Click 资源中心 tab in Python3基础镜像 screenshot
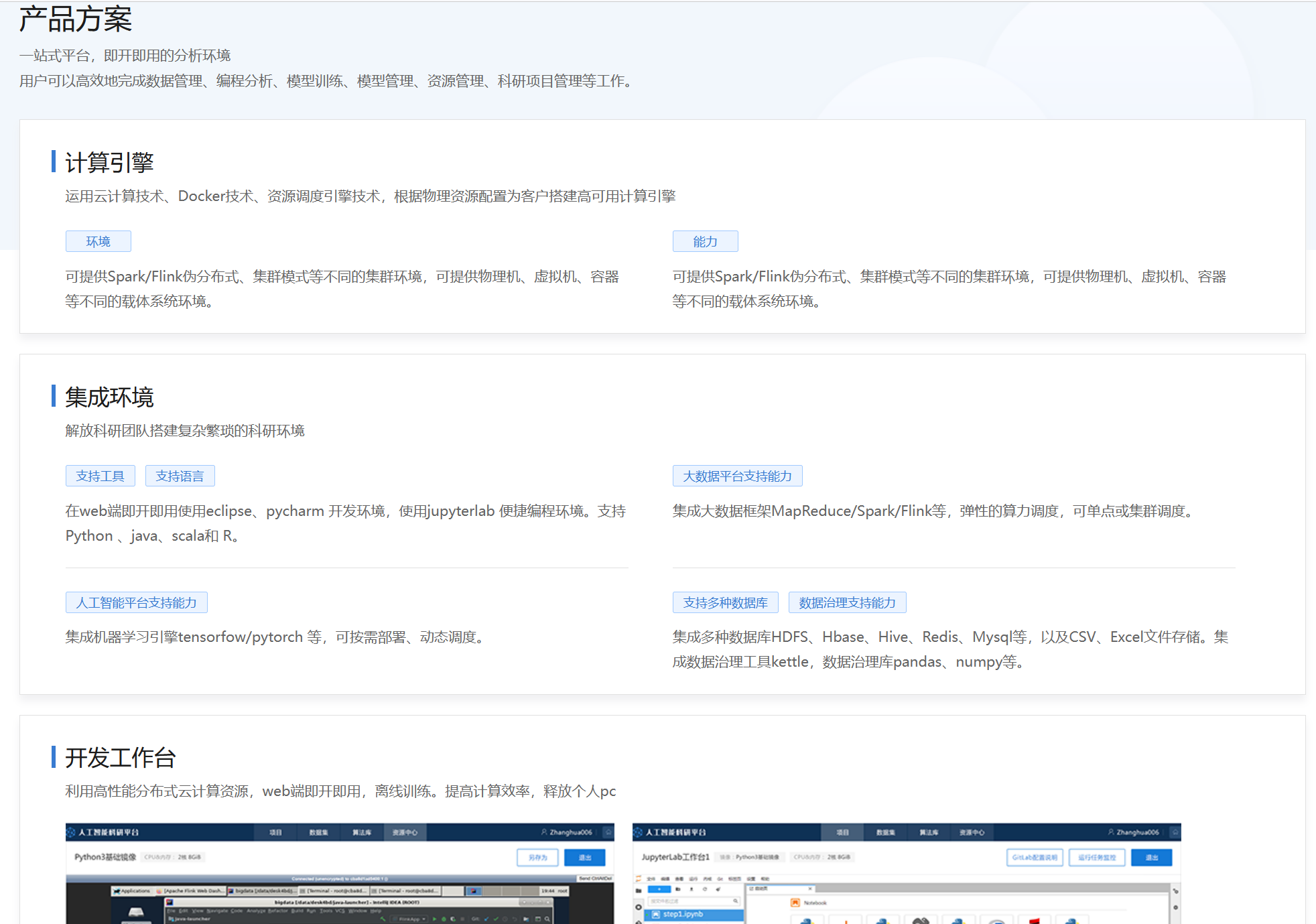Screen dimensions: 1316x924 [405, 832]
